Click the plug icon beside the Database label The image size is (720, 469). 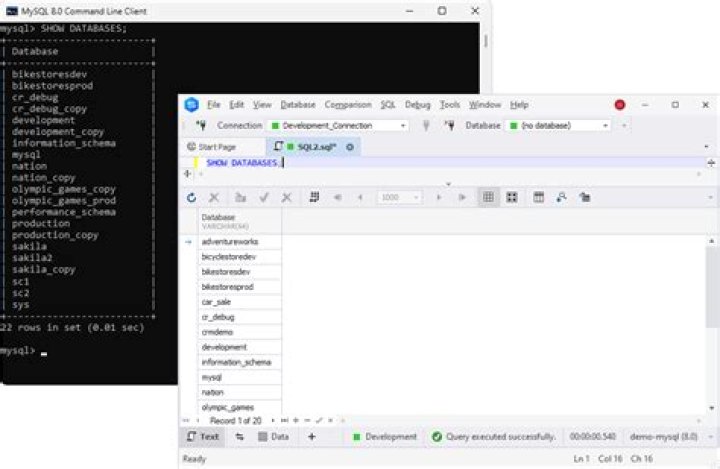point(450,125)
